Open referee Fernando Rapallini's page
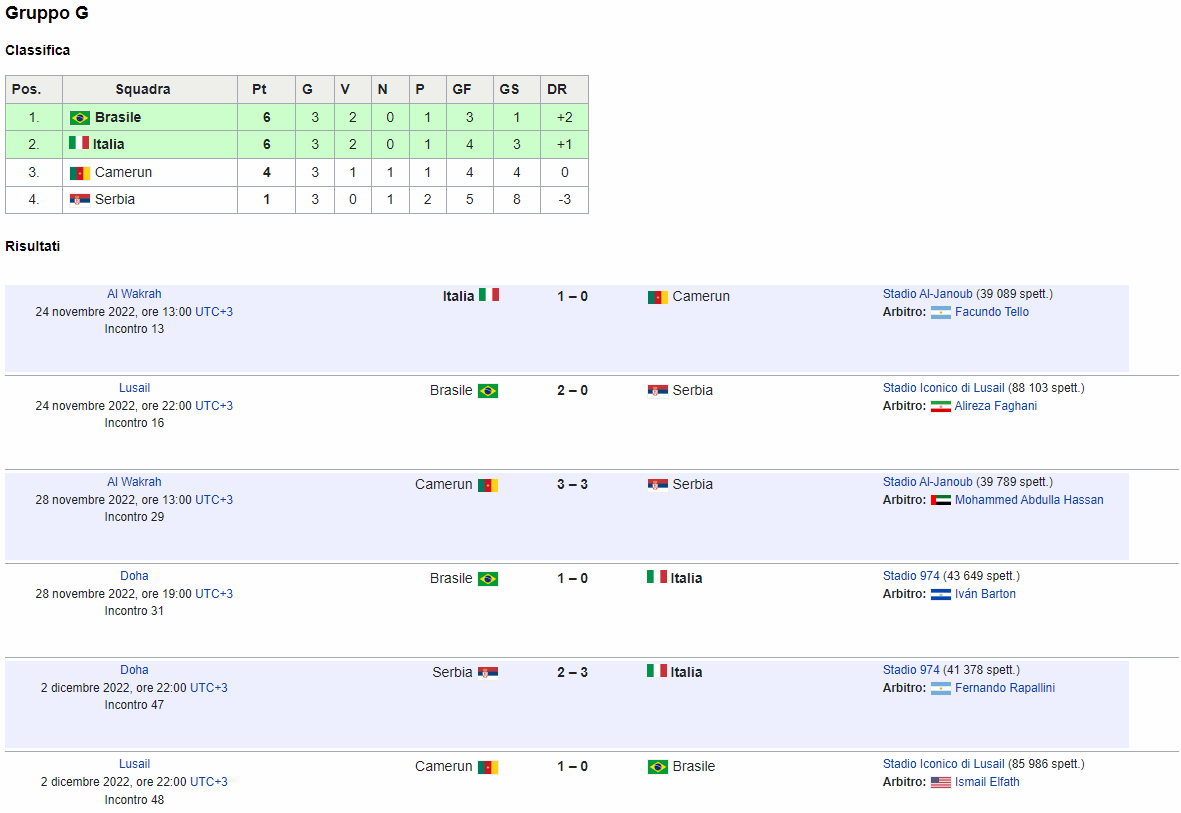 click(1005, 688)
